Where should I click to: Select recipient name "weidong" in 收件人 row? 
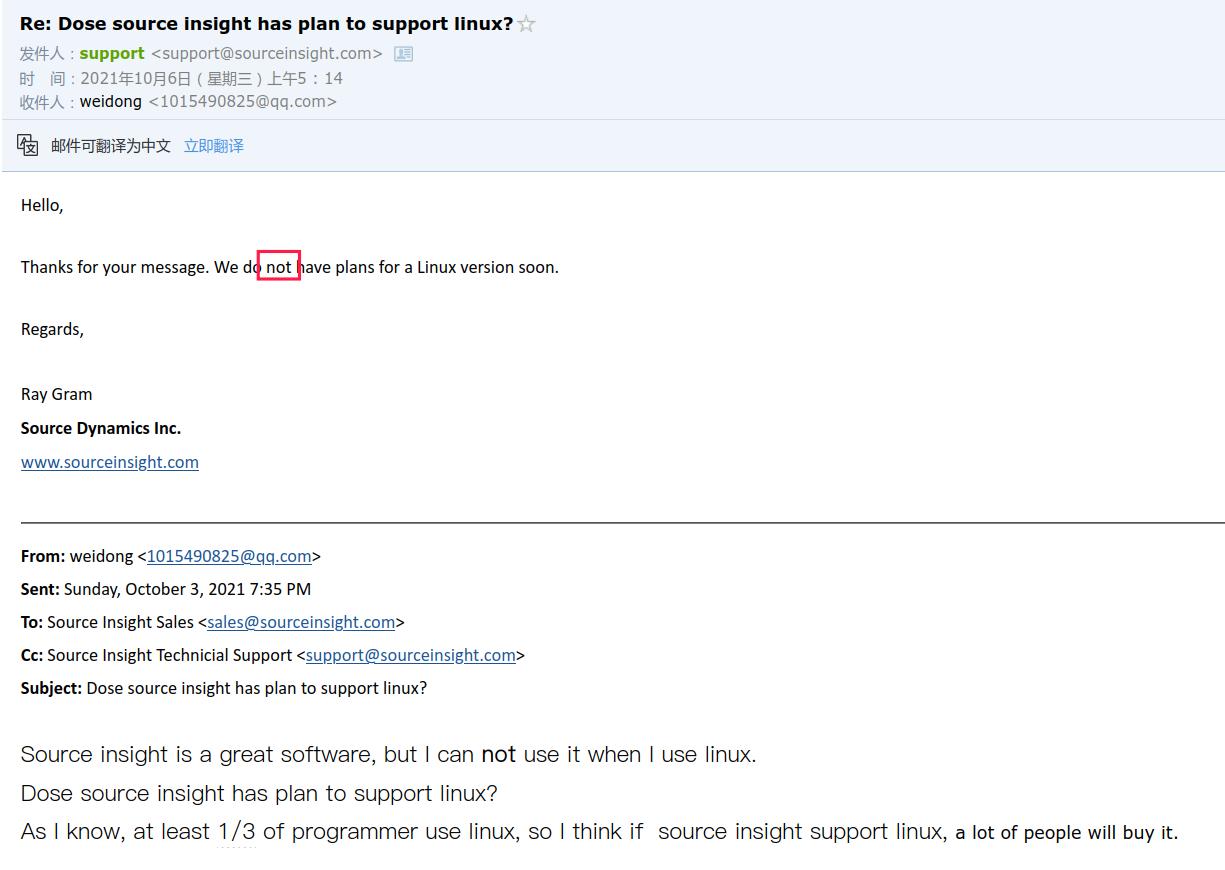pos(111,102)
